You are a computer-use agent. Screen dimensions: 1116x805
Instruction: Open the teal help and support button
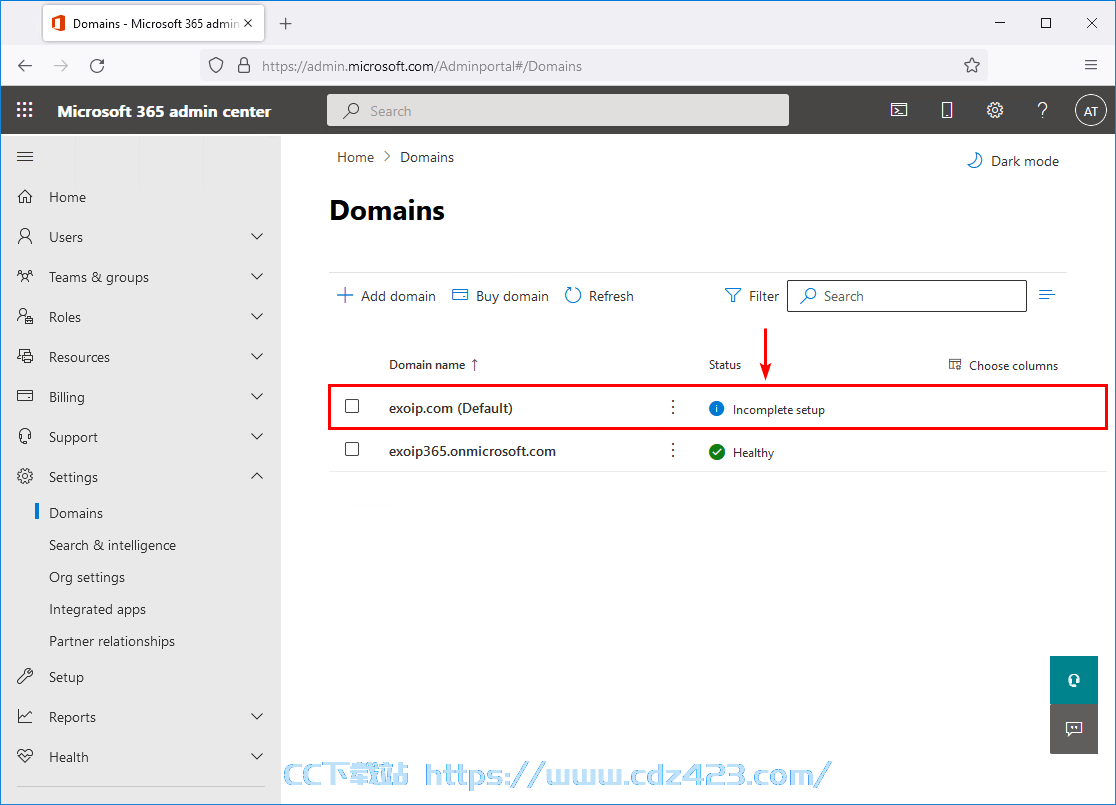coord(1073,680)
